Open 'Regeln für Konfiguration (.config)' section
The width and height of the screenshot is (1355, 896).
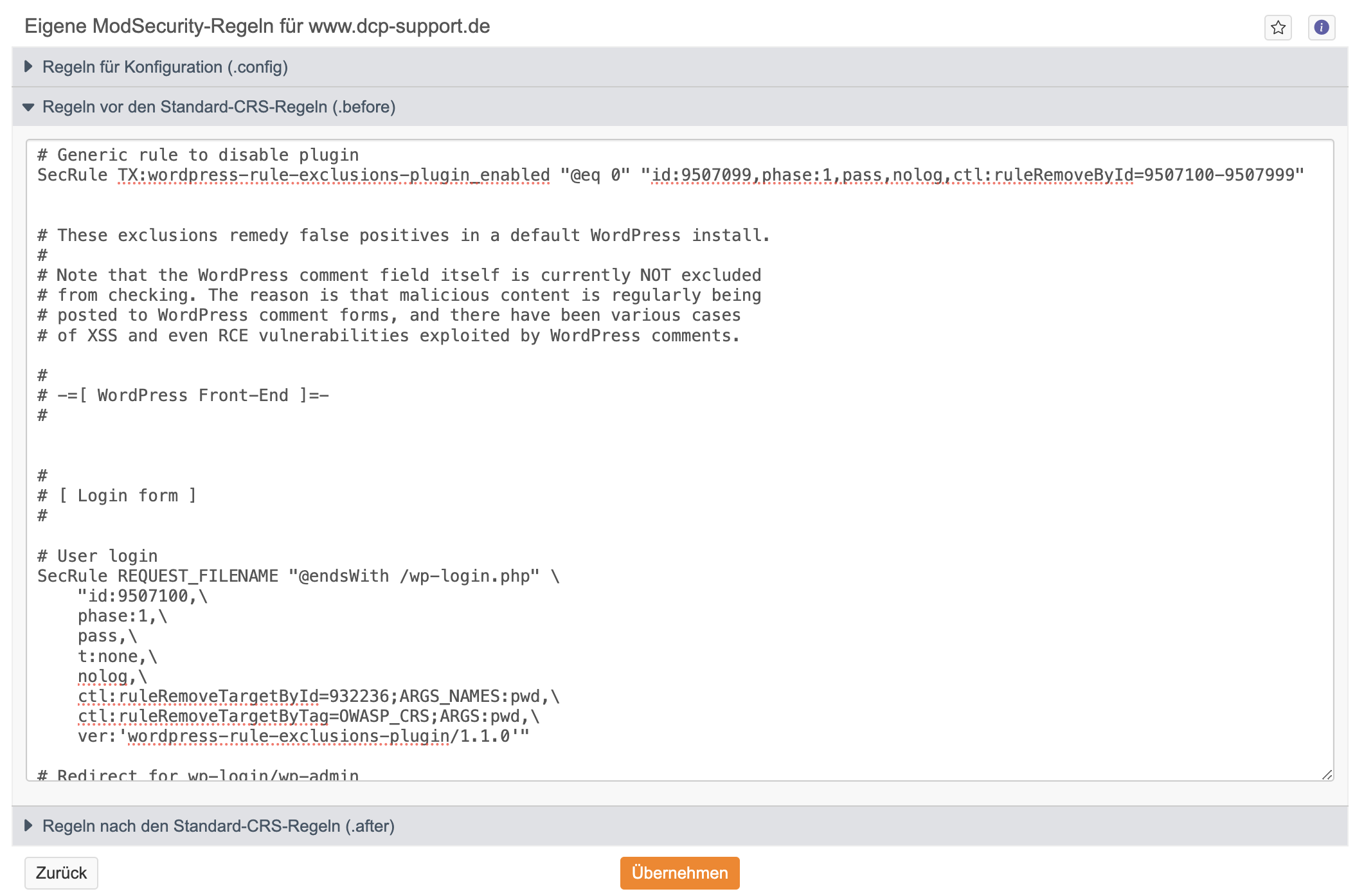[679, 67]
